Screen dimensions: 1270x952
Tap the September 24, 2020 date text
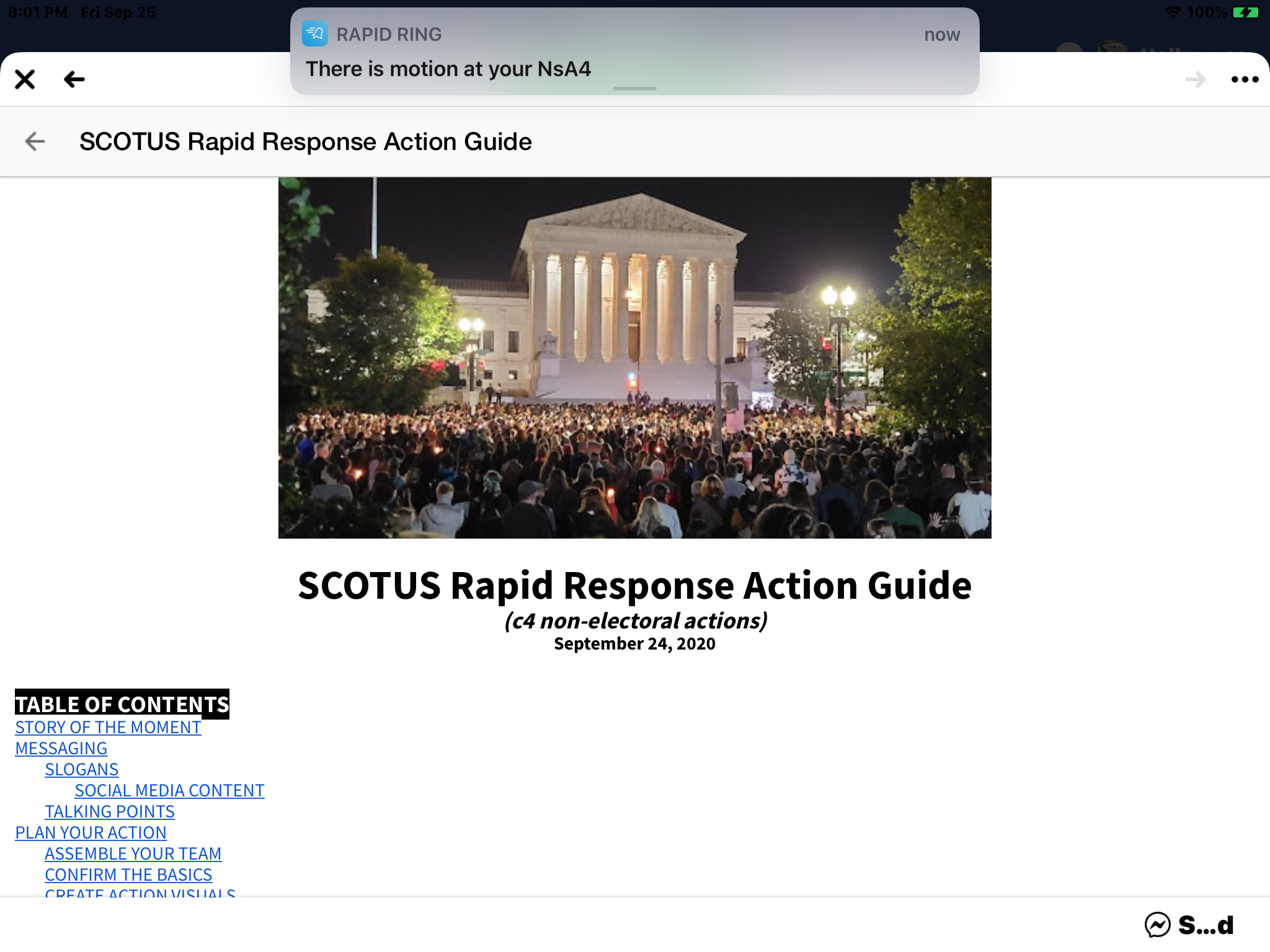point(634,643)
